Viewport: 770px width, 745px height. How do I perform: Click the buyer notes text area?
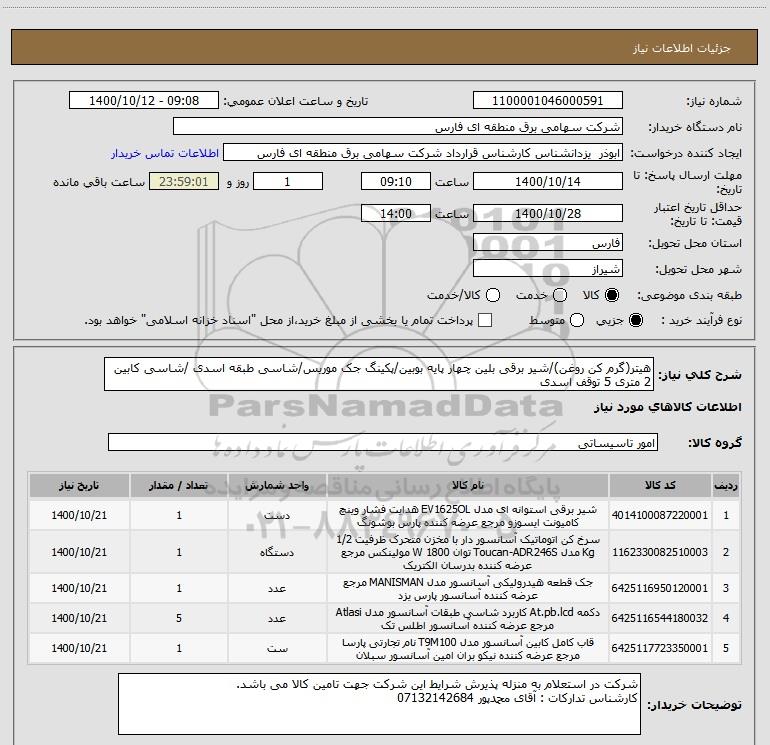pyautogui.click(x=379, y=704)
